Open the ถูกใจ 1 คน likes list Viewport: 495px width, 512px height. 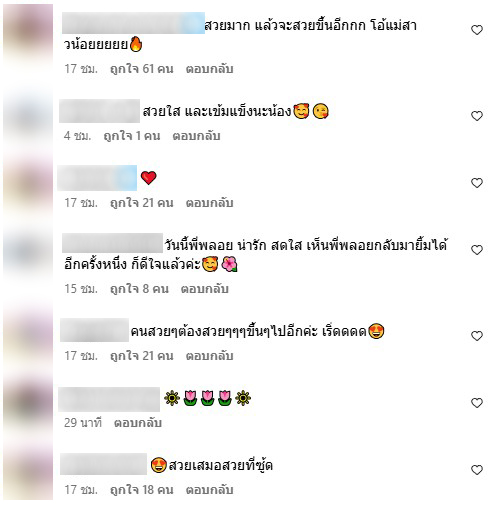tap(132, 136)
